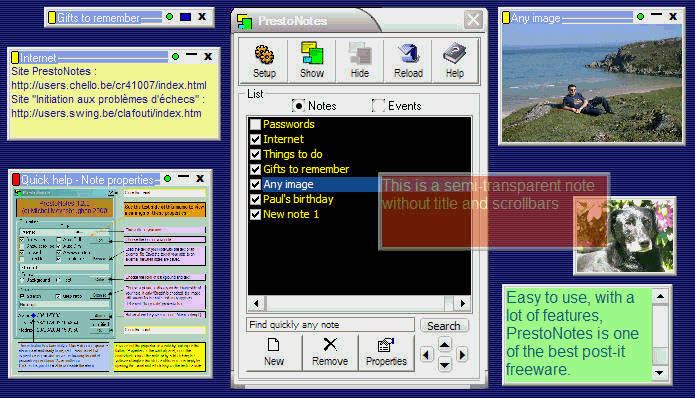This screenshot has height=398, width=695.
Task: Create a note with the New button
Action: pos(274,352)
